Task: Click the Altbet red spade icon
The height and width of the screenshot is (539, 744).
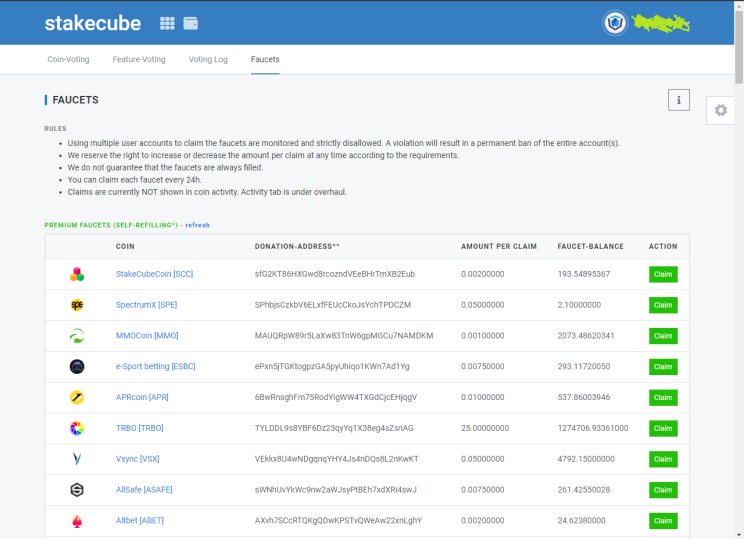Action: click(x=77, y=521)
